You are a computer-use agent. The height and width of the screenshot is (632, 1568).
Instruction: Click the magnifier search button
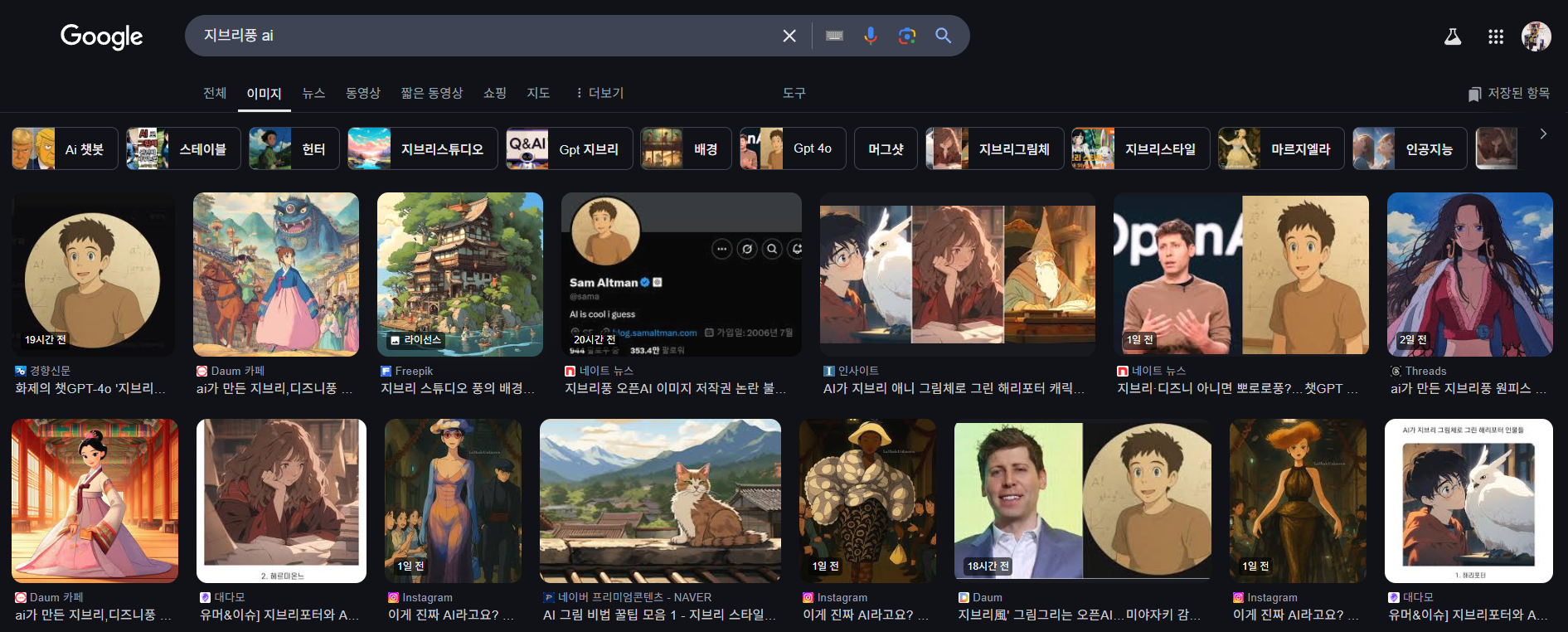(x=944, y=36)
